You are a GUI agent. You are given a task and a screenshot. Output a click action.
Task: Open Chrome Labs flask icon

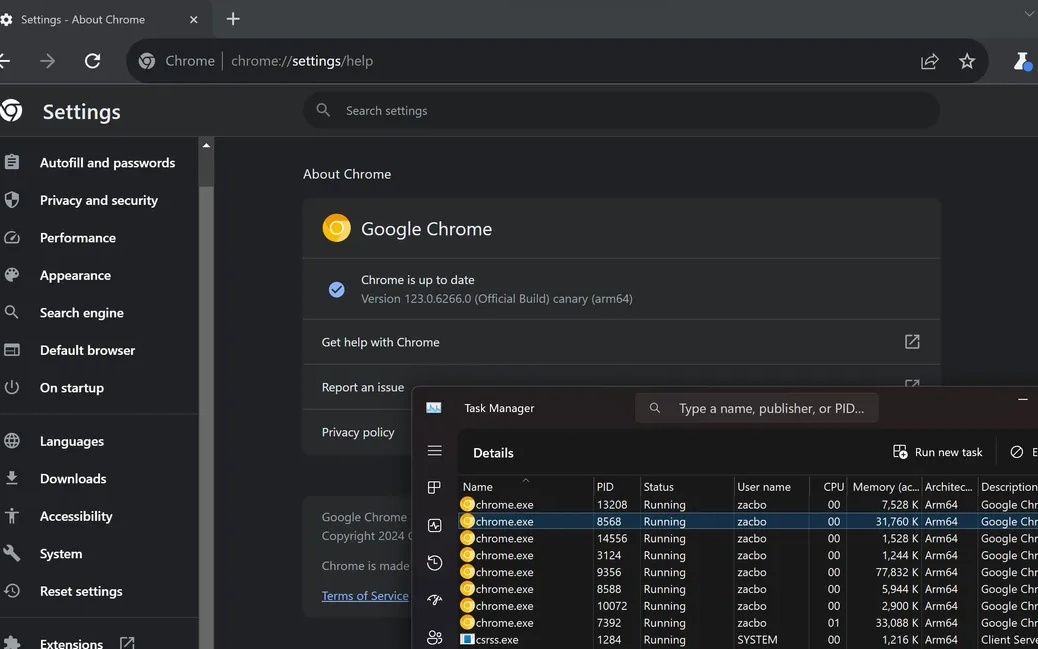tap(1023, 61)
